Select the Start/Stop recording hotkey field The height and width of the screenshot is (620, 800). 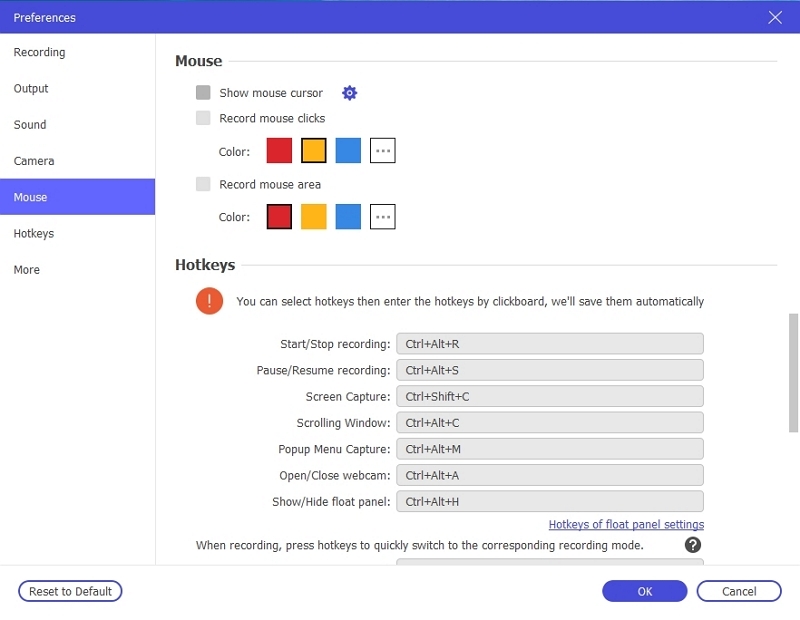coord(550,344)
